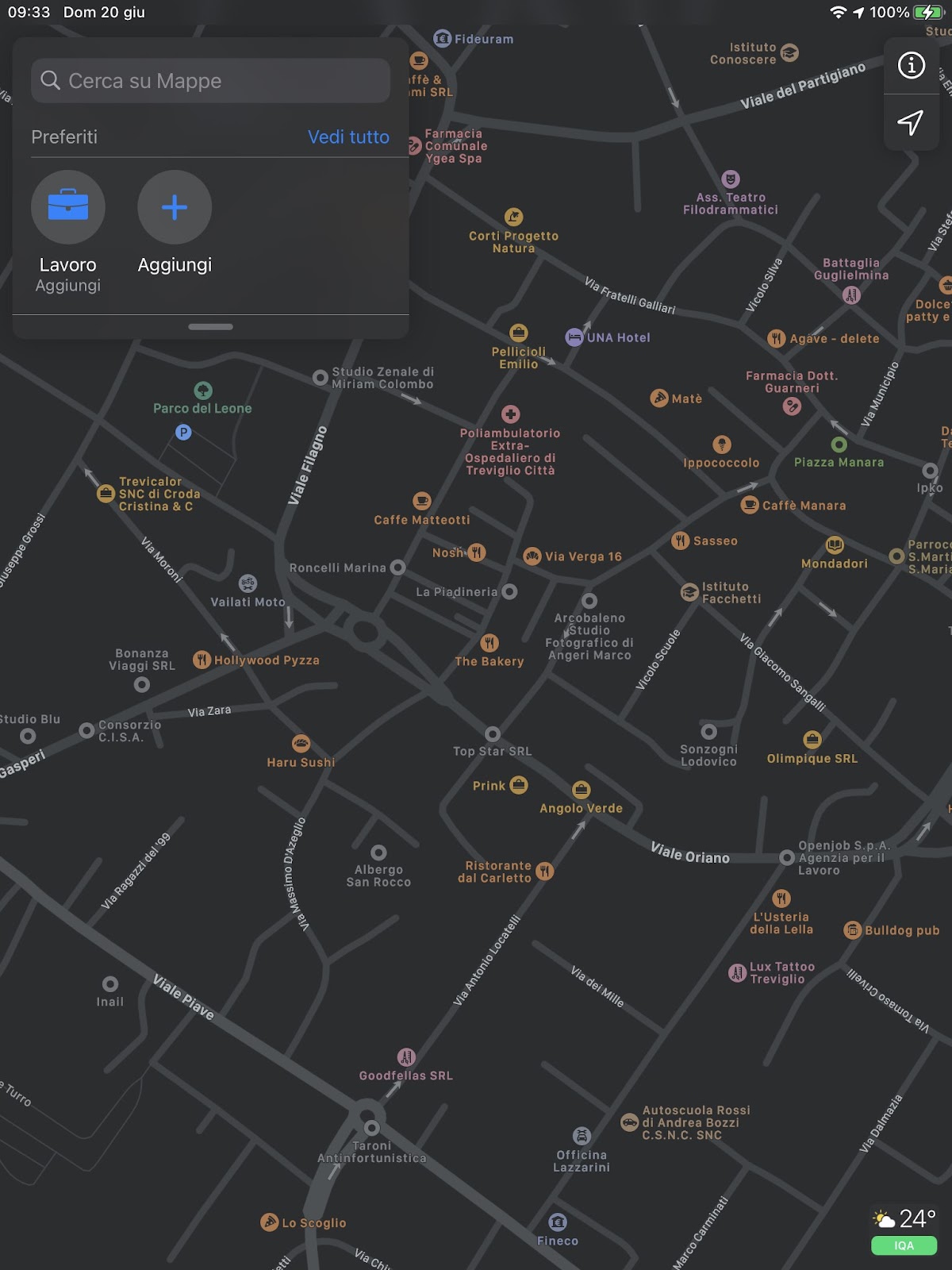This screenshot has width=952, height=1270.
Task: Select the Goodfellas SRL marker
Action: [406, 1057]
